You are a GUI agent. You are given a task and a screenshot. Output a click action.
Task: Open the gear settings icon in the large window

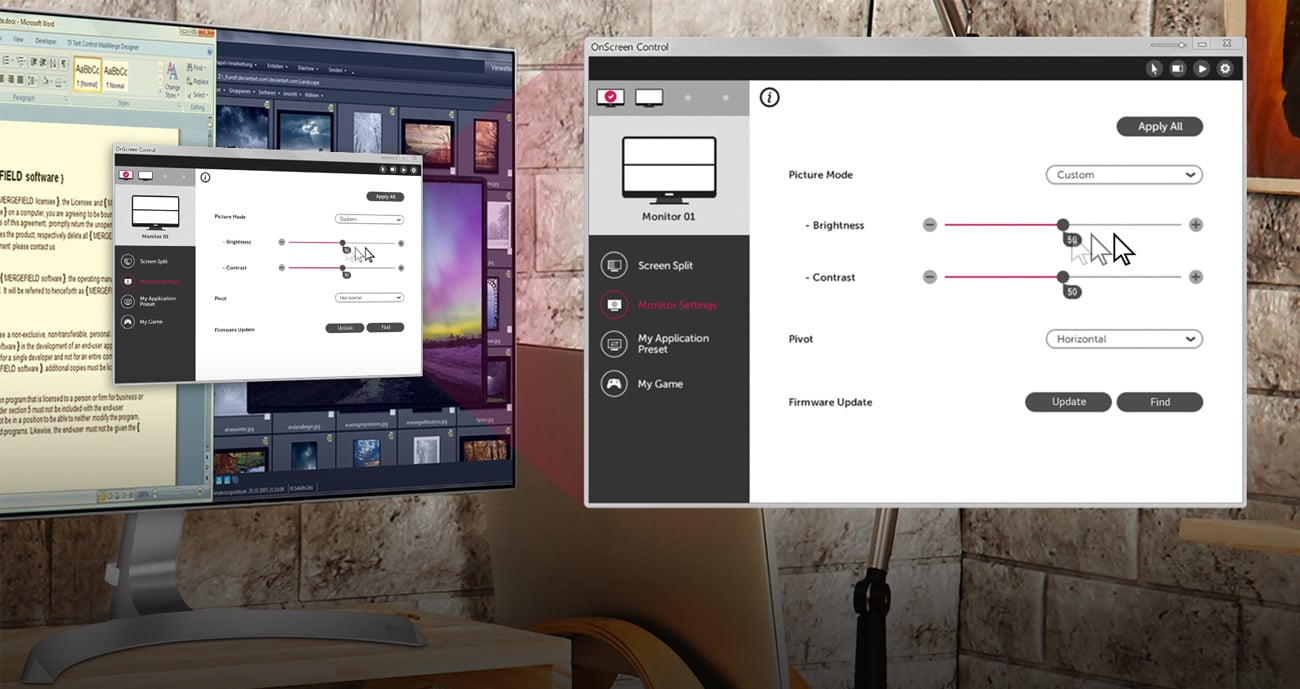point(1225,69)
